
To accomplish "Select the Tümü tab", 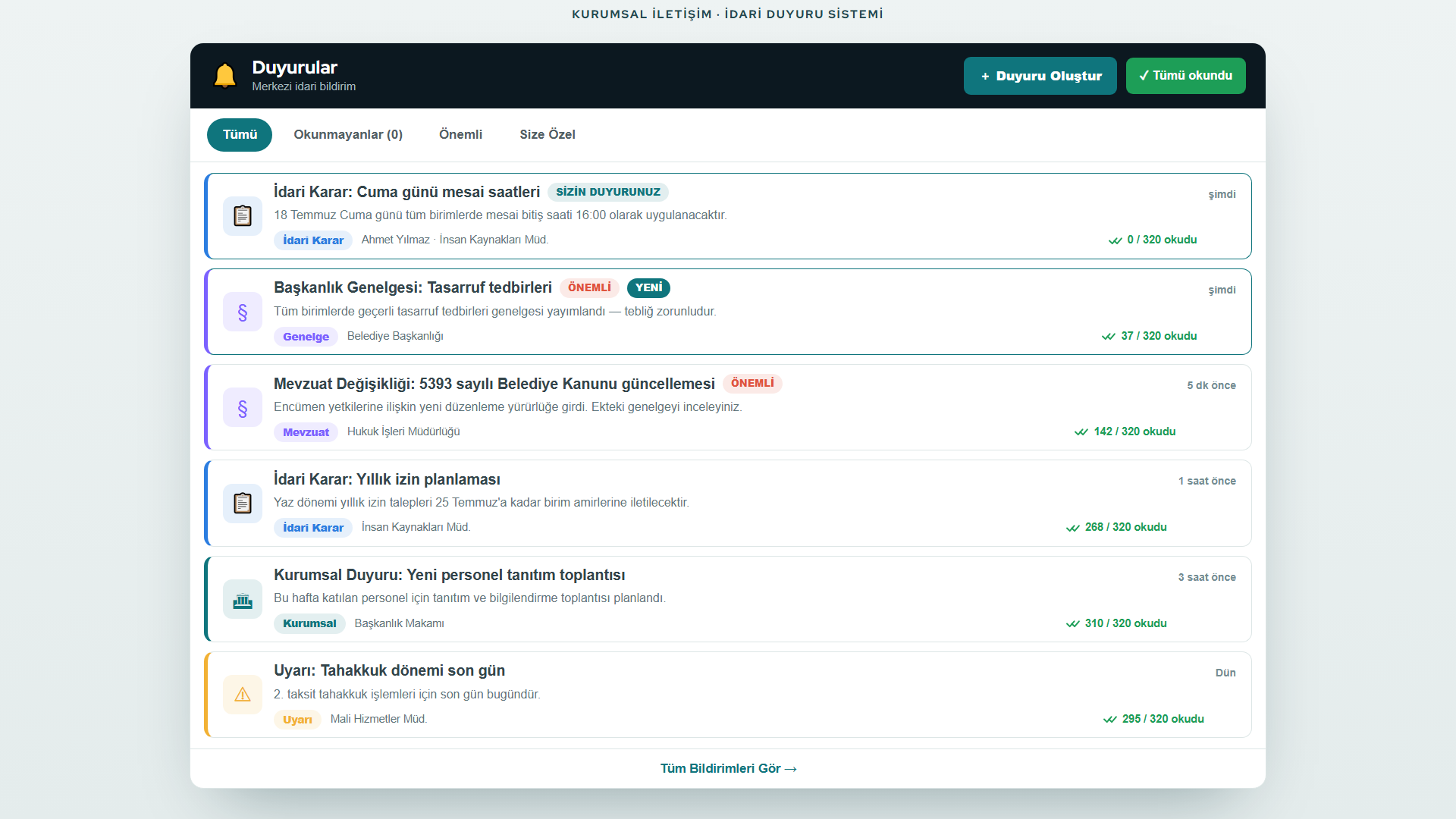I will (x=240, y=135).
